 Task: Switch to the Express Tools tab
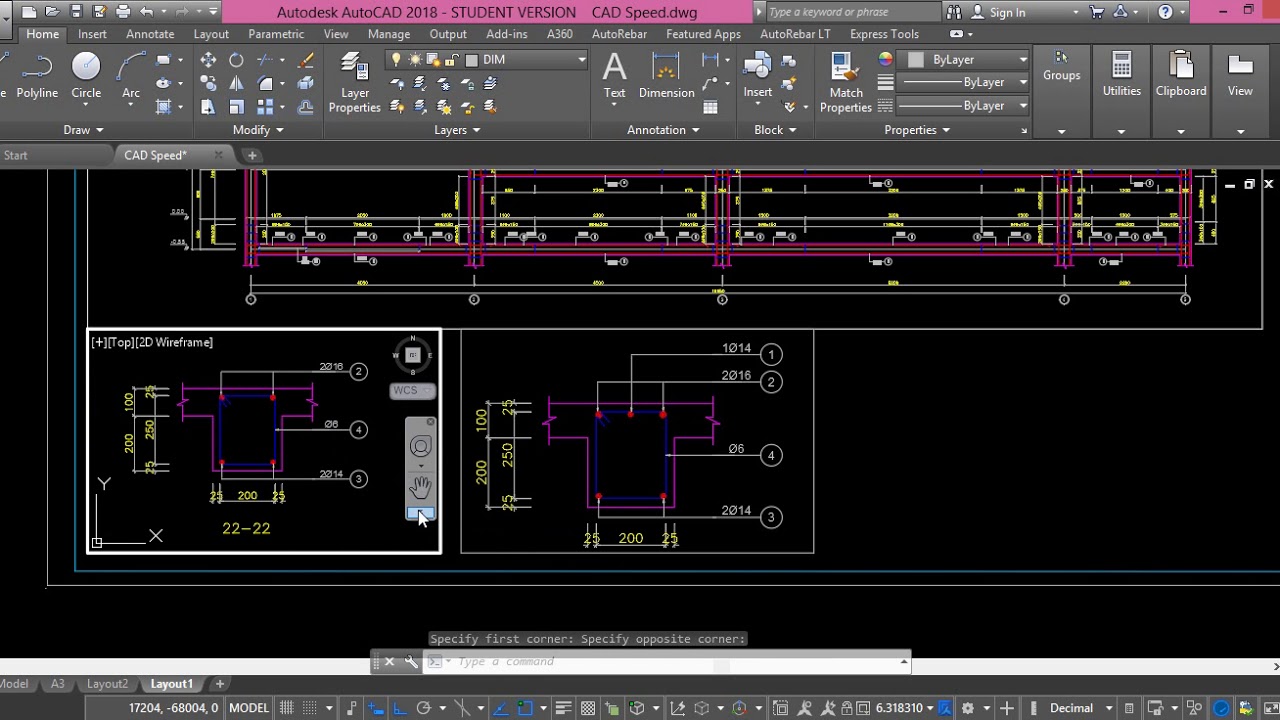coord(884,34)
